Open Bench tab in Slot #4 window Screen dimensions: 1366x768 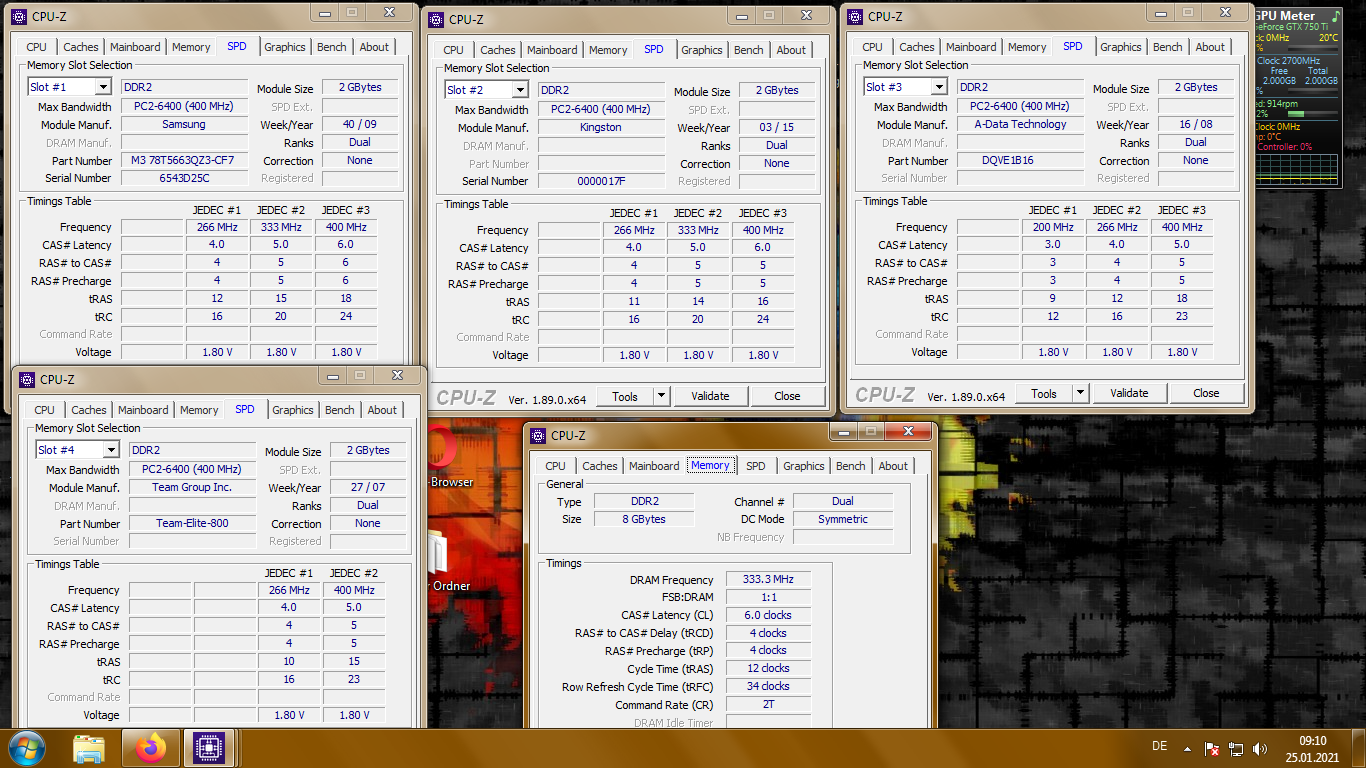[340, 410]
